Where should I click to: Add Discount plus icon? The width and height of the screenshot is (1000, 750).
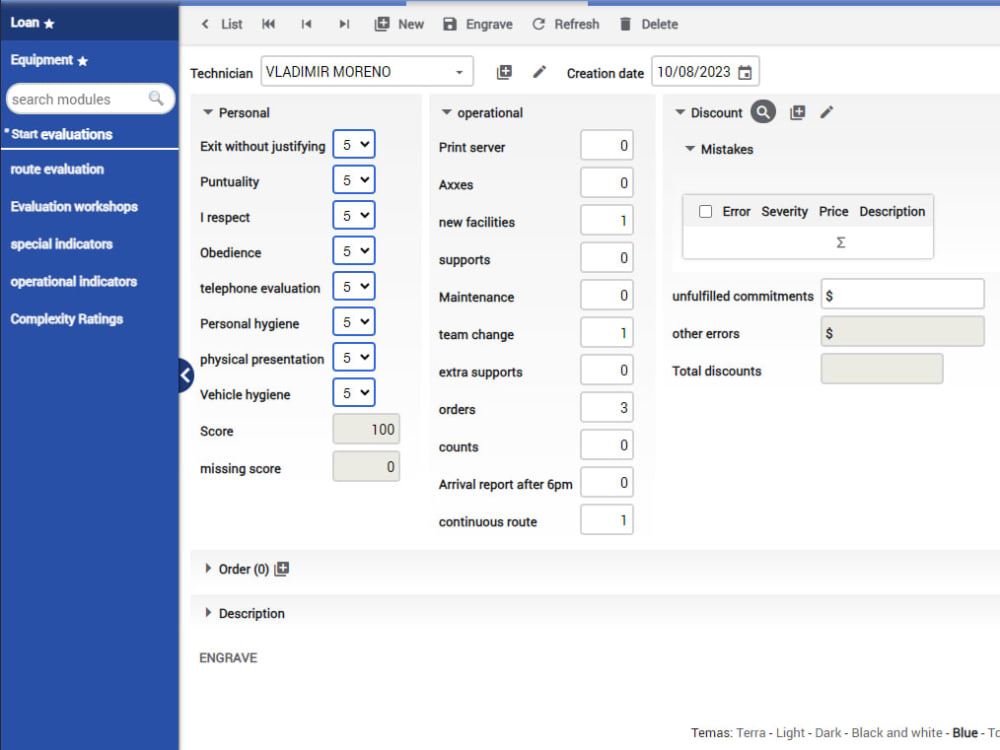797,113
